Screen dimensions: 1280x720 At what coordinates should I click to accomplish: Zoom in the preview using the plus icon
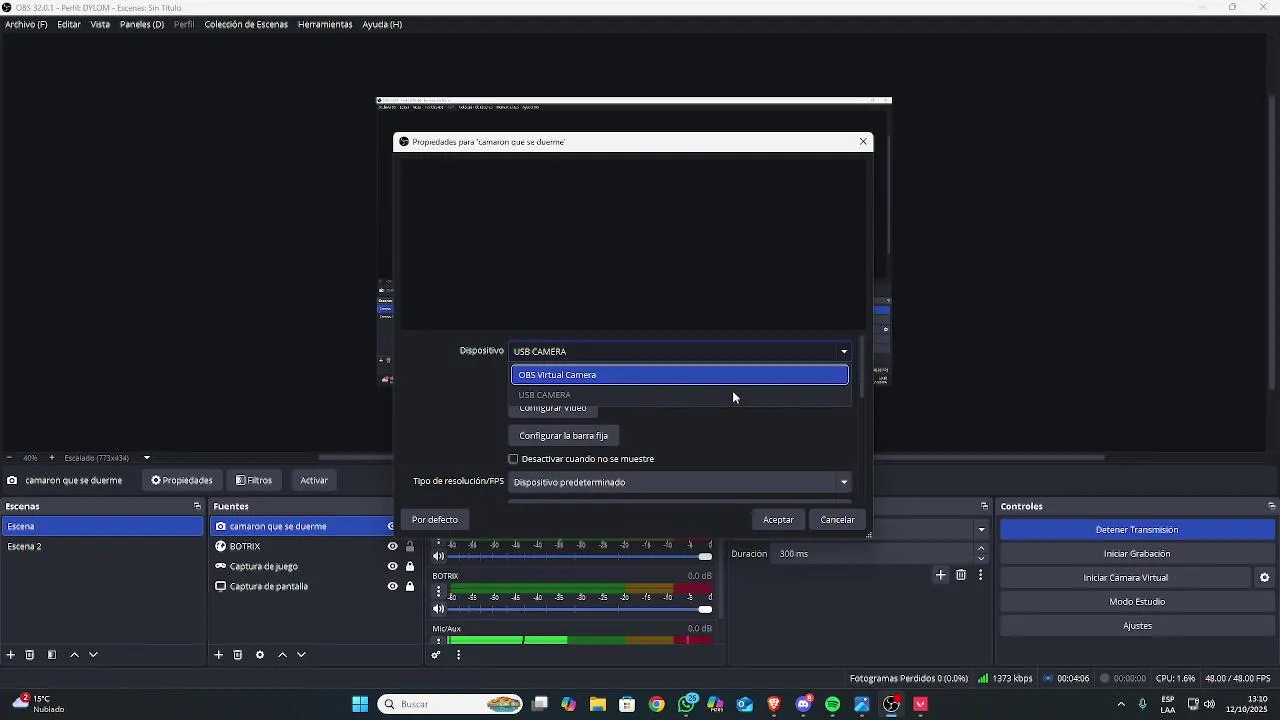(52, 458)
